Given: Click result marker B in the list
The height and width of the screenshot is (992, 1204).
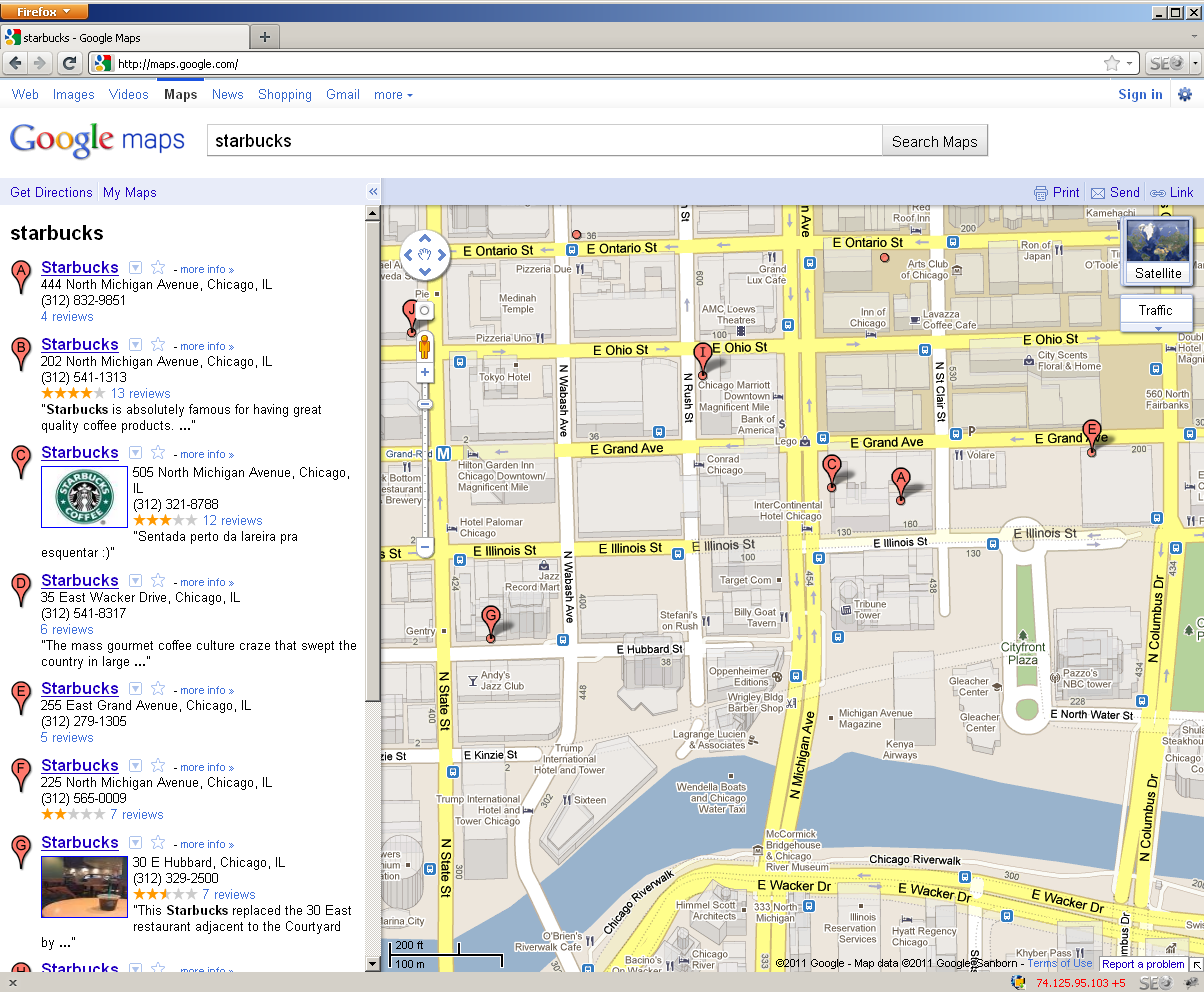Looking at the screenshot, I should point(21,353).
